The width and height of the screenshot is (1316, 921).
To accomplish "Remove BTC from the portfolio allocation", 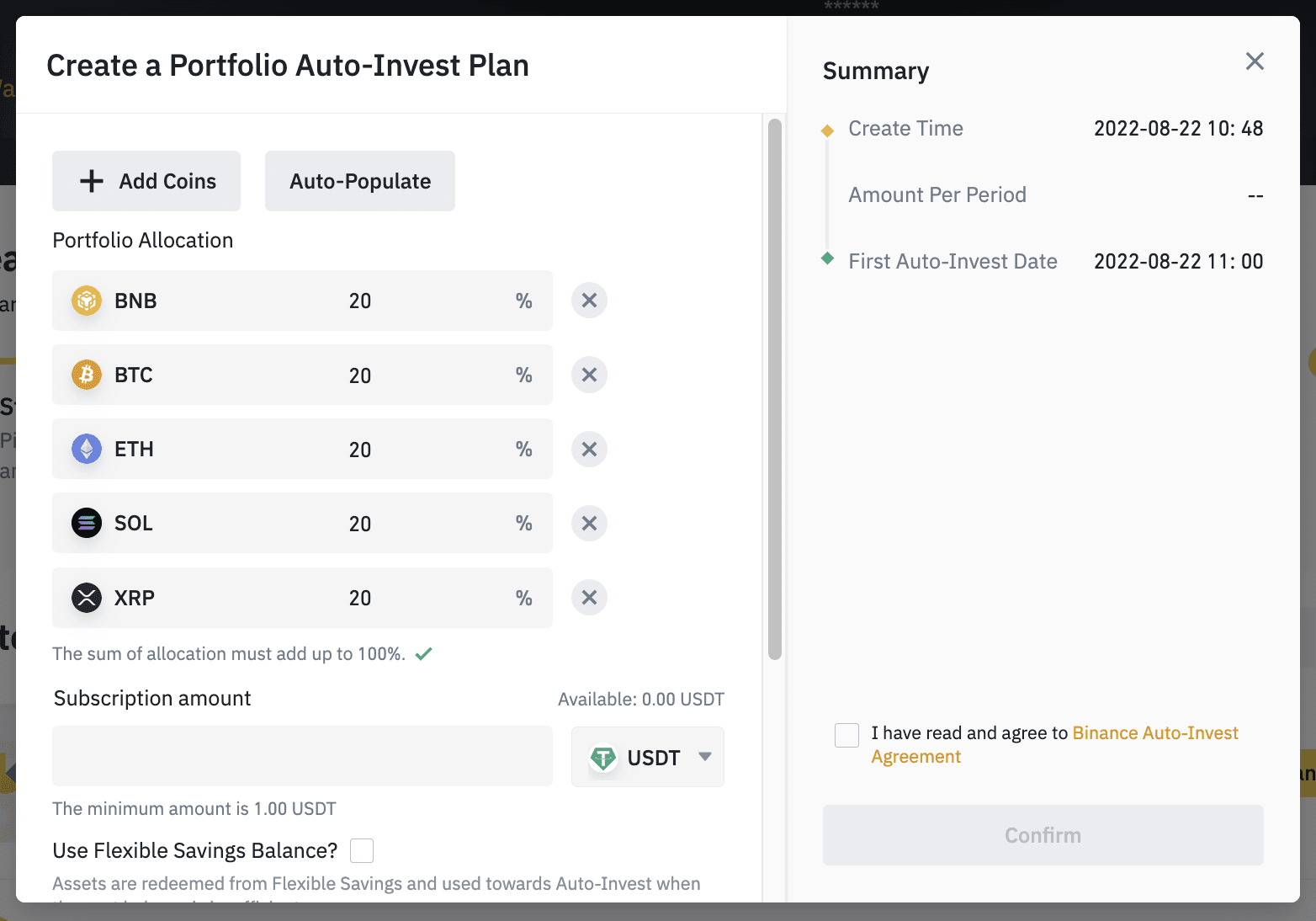I will tap(589, 375).
